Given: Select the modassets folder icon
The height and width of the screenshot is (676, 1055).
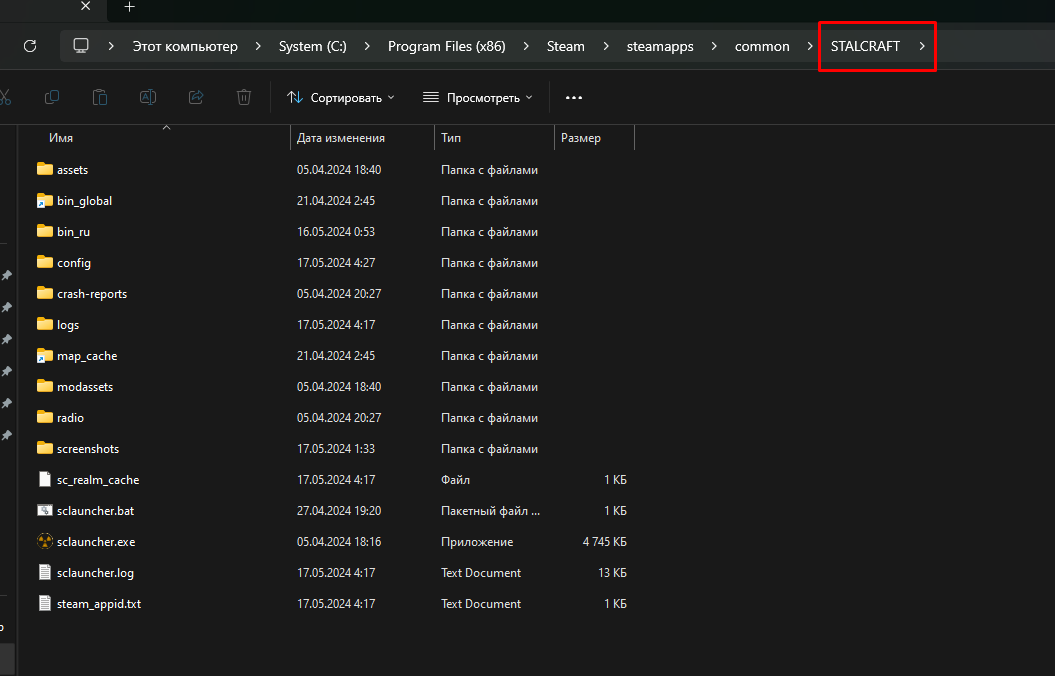Looking at the screenshot, I should (44, 385).
